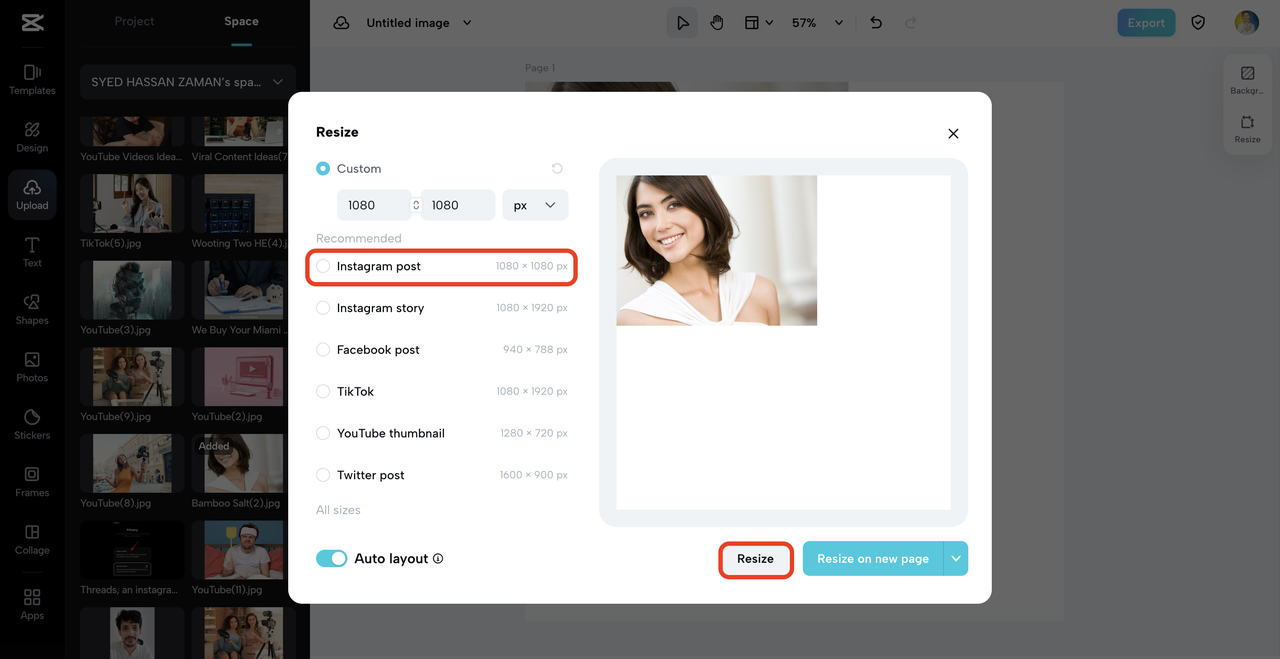Reset custom size with refresh icon
Viewport: 1280px width, 659px height.
557,168
